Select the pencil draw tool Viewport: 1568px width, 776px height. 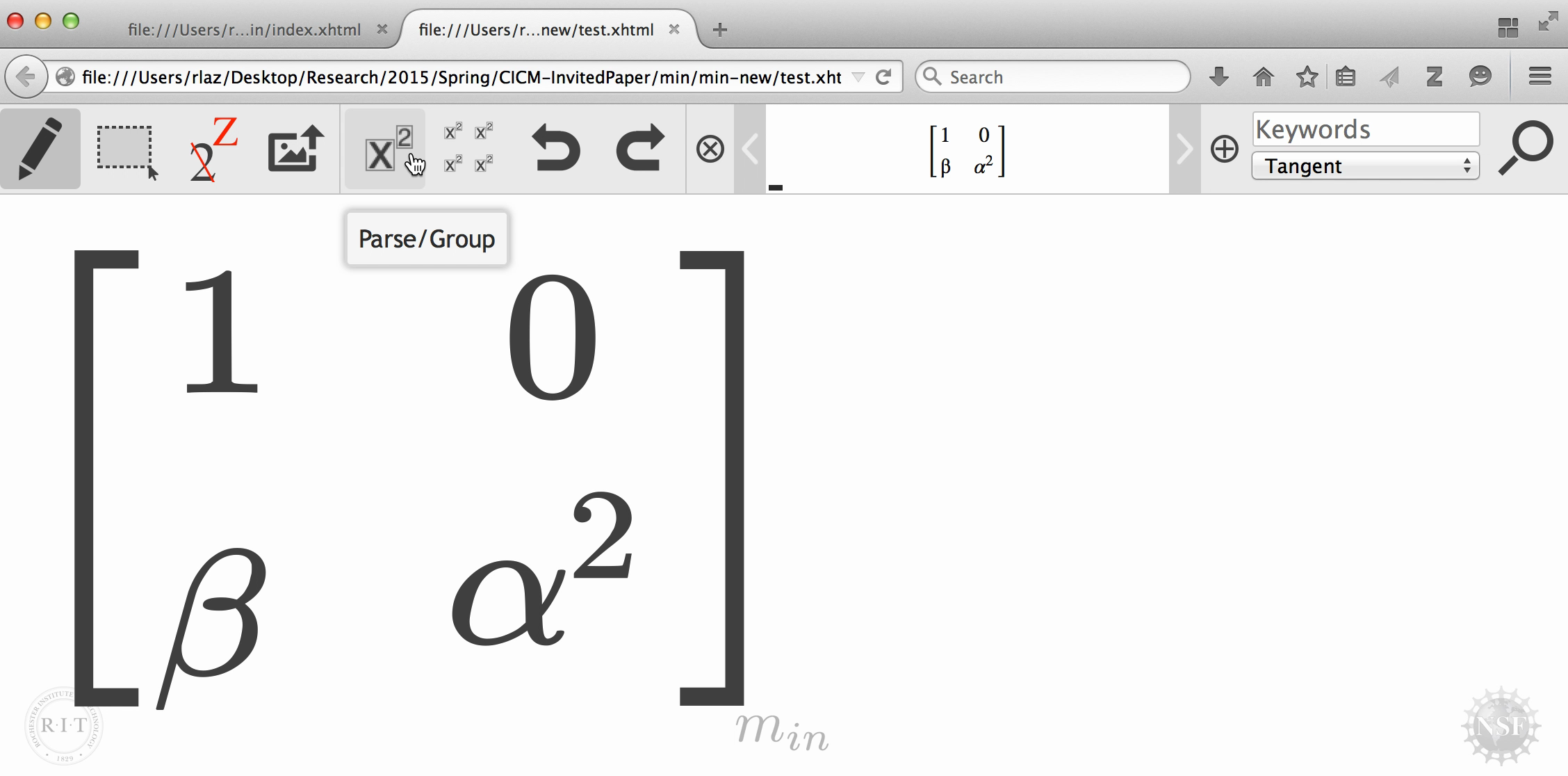(x=40, y=149)
